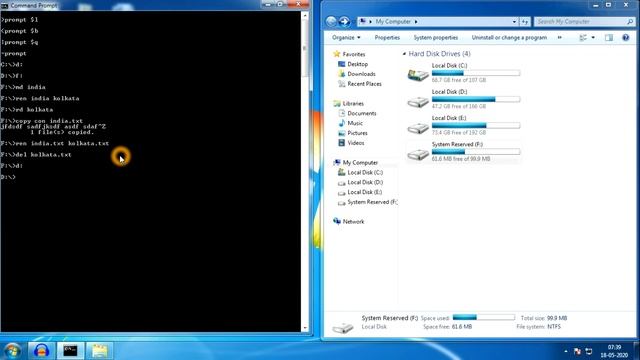Open Explorer Help icon

(625, 38)
